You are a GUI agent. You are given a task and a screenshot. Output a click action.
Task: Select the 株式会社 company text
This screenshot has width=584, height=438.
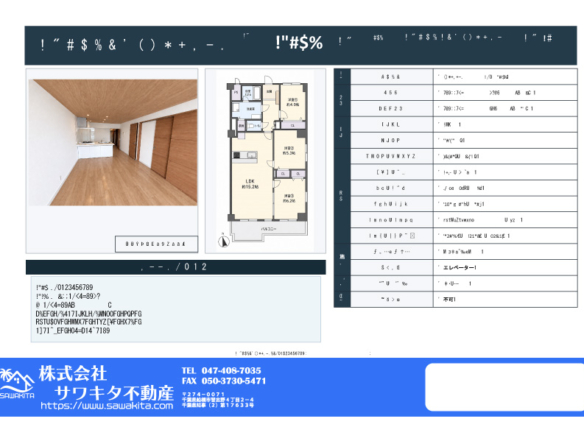click(73, 374)
